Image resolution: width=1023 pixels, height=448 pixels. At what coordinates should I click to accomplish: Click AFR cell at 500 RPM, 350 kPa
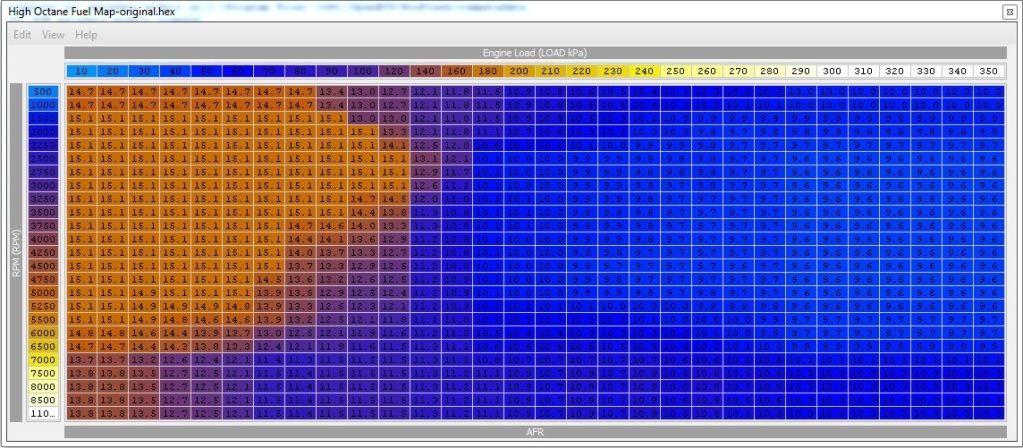986,91
